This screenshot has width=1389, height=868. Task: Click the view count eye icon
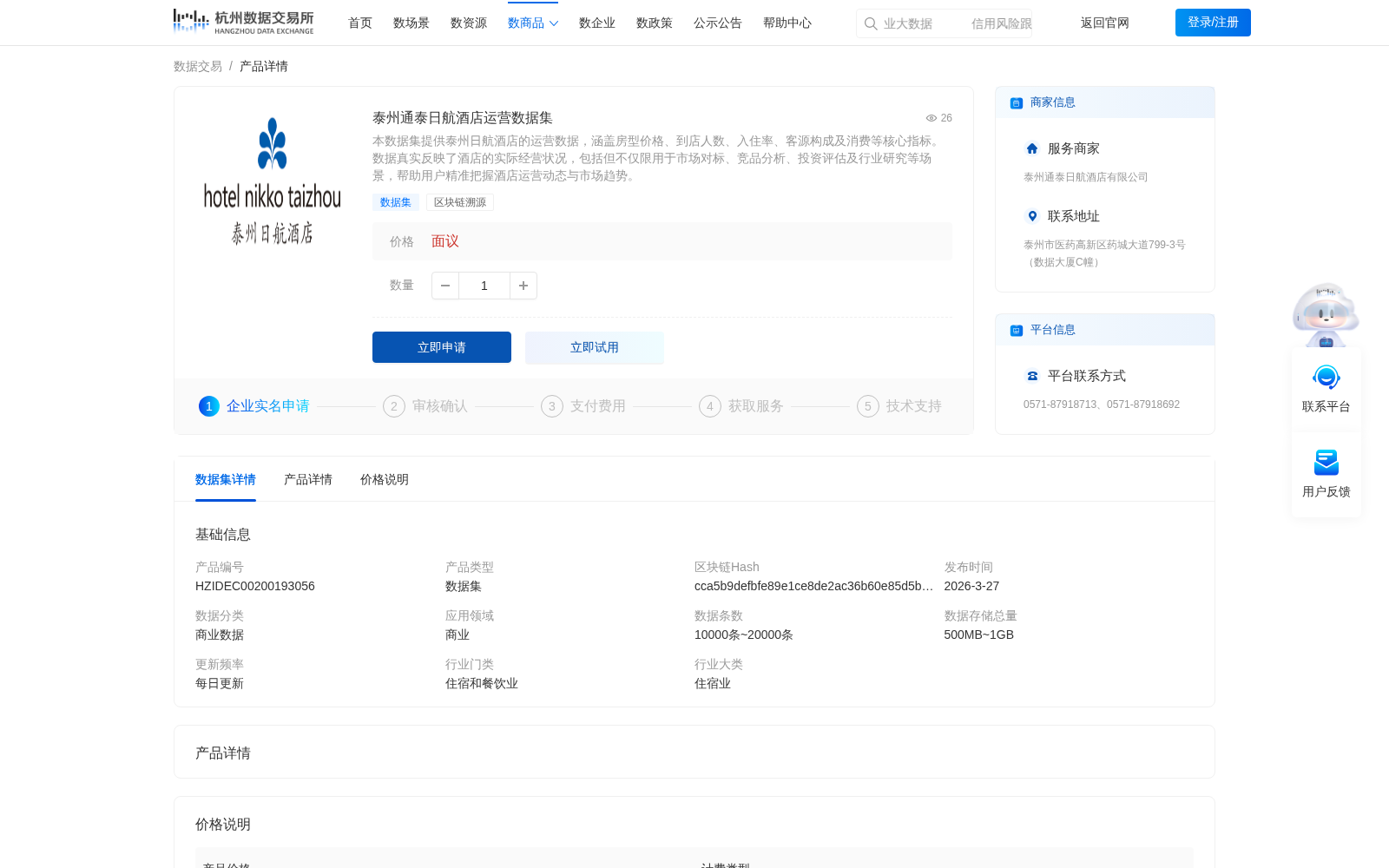tap(931, 118)
